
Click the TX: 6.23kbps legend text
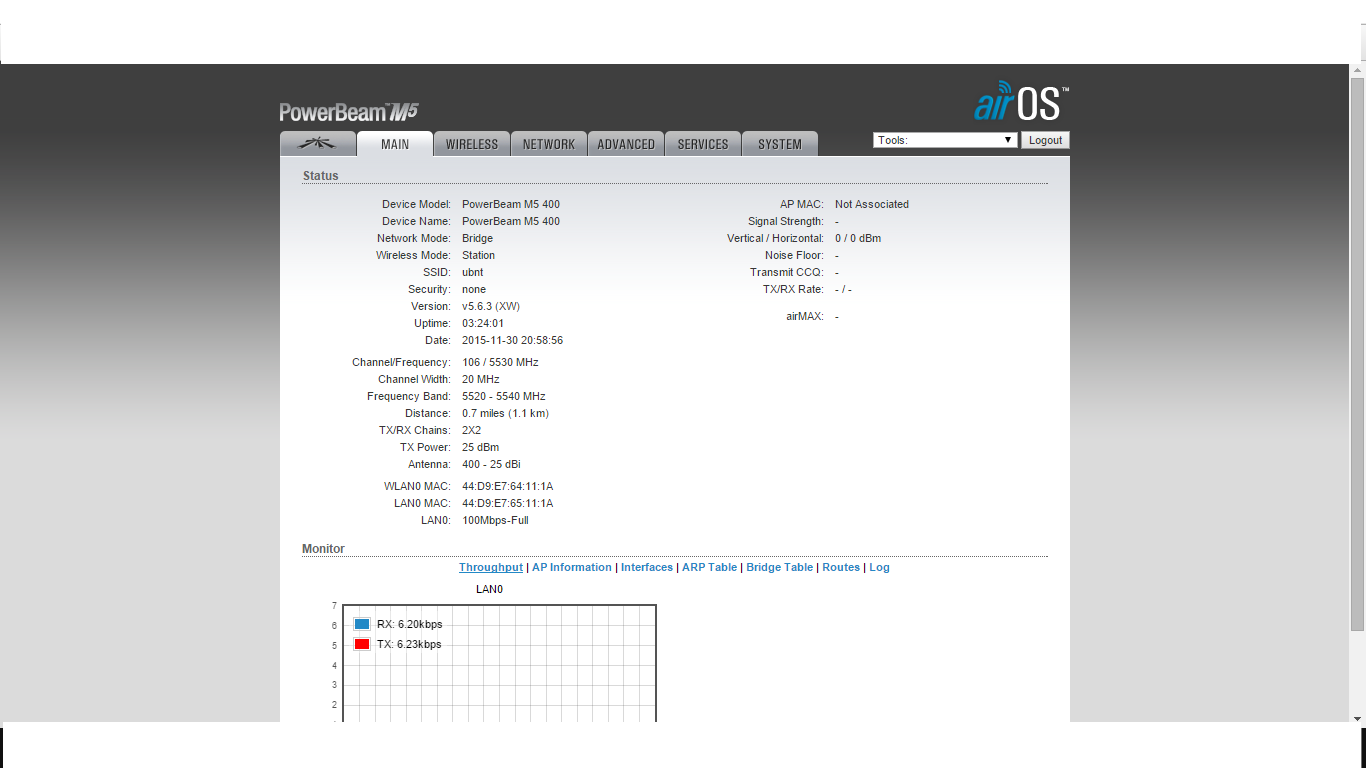(x=409, y=644)
